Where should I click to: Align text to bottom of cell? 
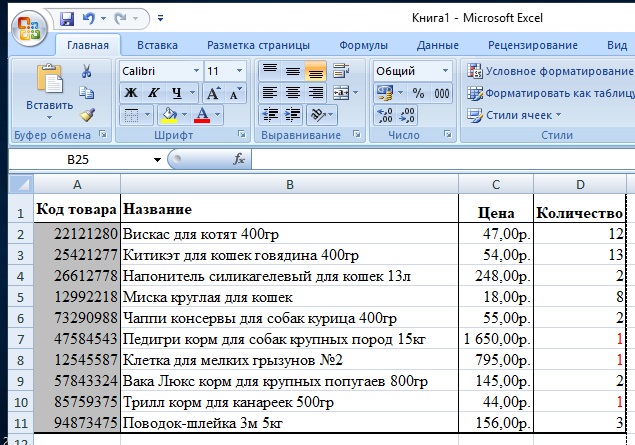(315, 71)
